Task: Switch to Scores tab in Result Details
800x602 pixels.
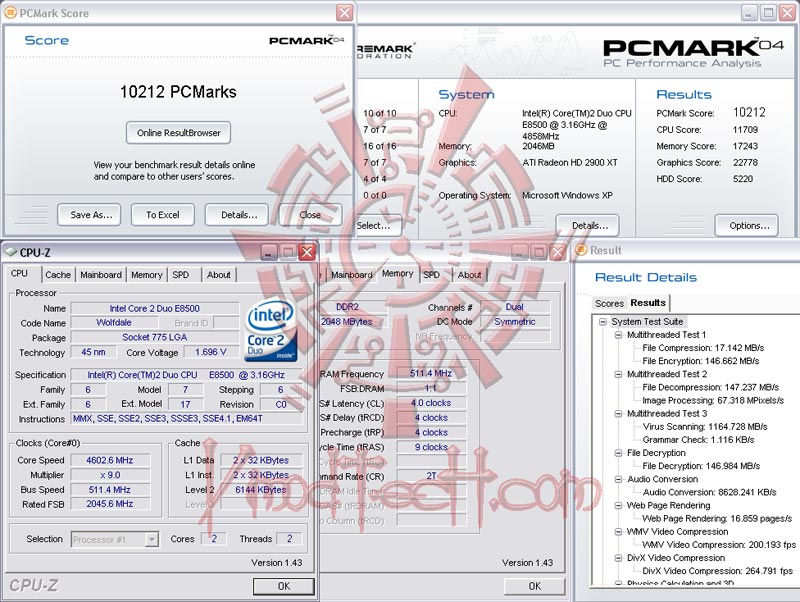Action: pos(609,303)
